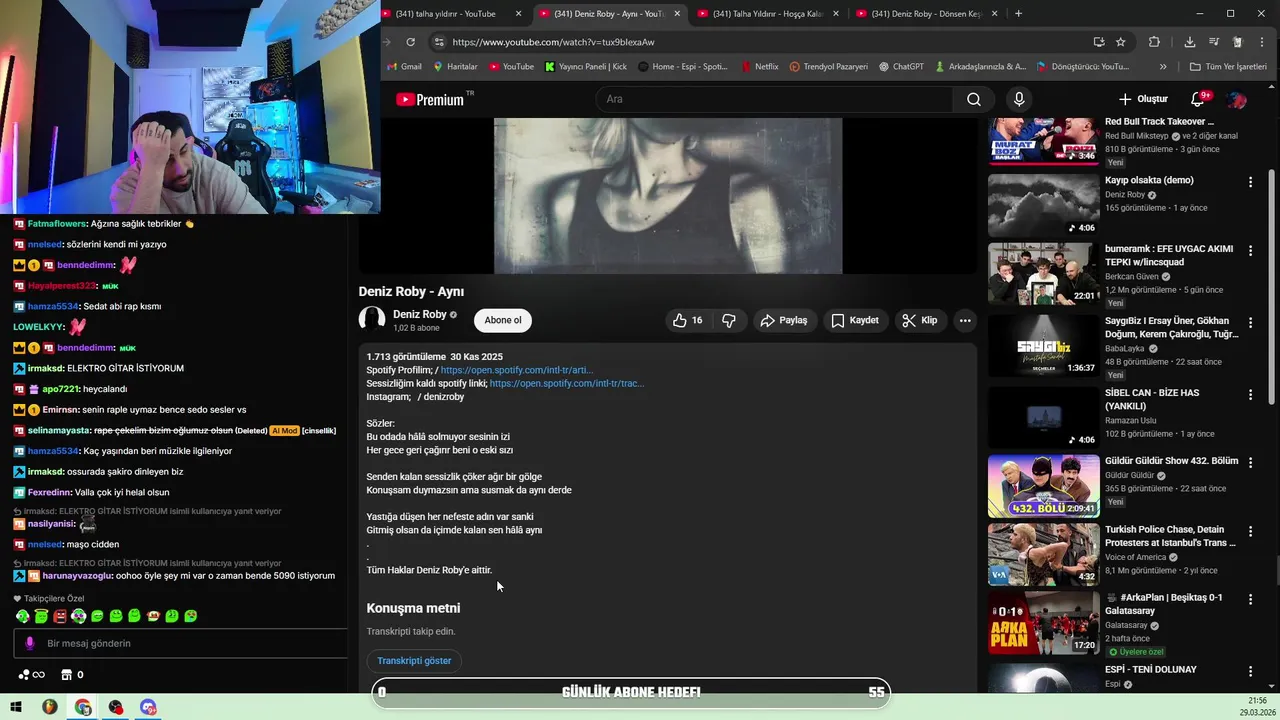This screenshot has height=720, width=1280.
Task: Open Deniz Roby channel avatar
Action: click(x=372, y=320)
